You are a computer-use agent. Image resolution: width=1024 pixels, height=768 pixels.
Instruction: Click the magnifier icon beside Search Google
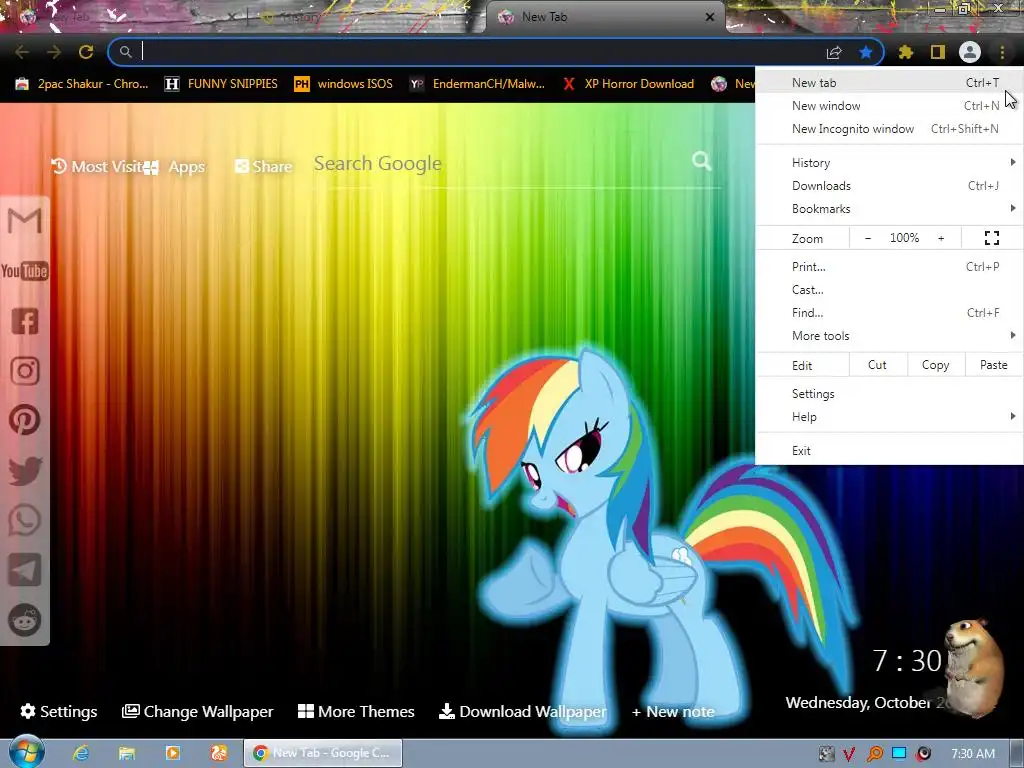click(x=702, y=161)
